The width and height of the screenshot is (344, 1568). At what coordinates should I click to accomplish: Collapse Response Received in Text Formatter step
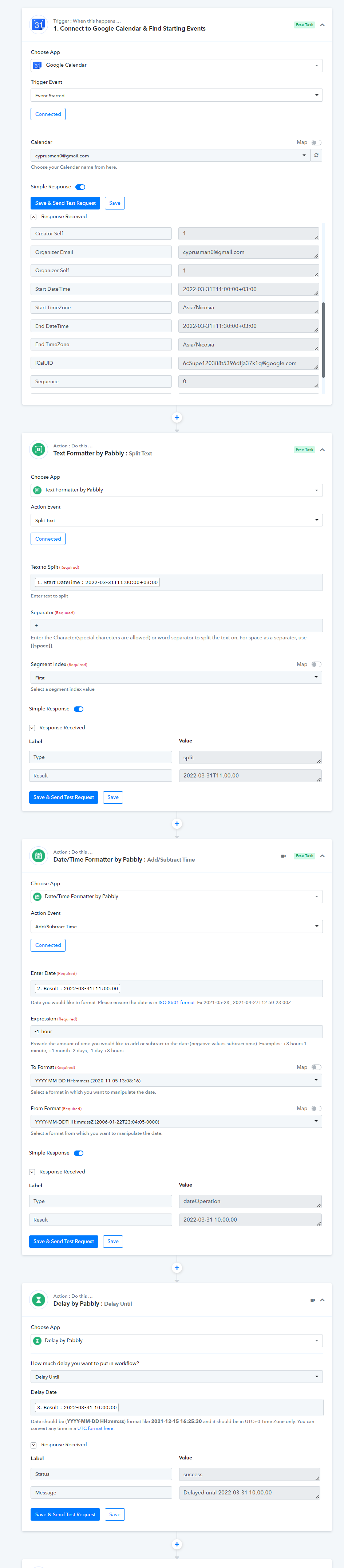32,728
